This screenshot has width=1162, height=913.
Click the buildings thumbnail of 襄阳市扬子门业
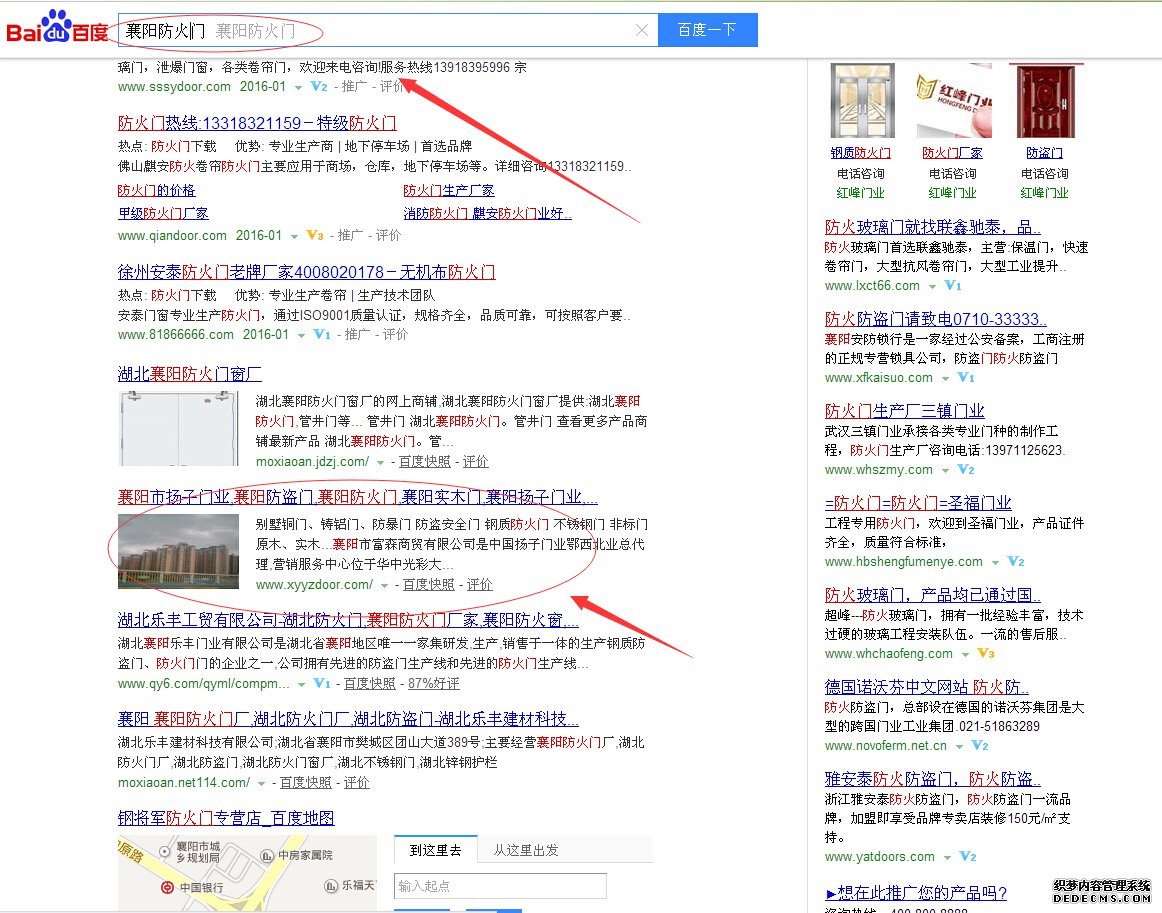tap(179, 551)
